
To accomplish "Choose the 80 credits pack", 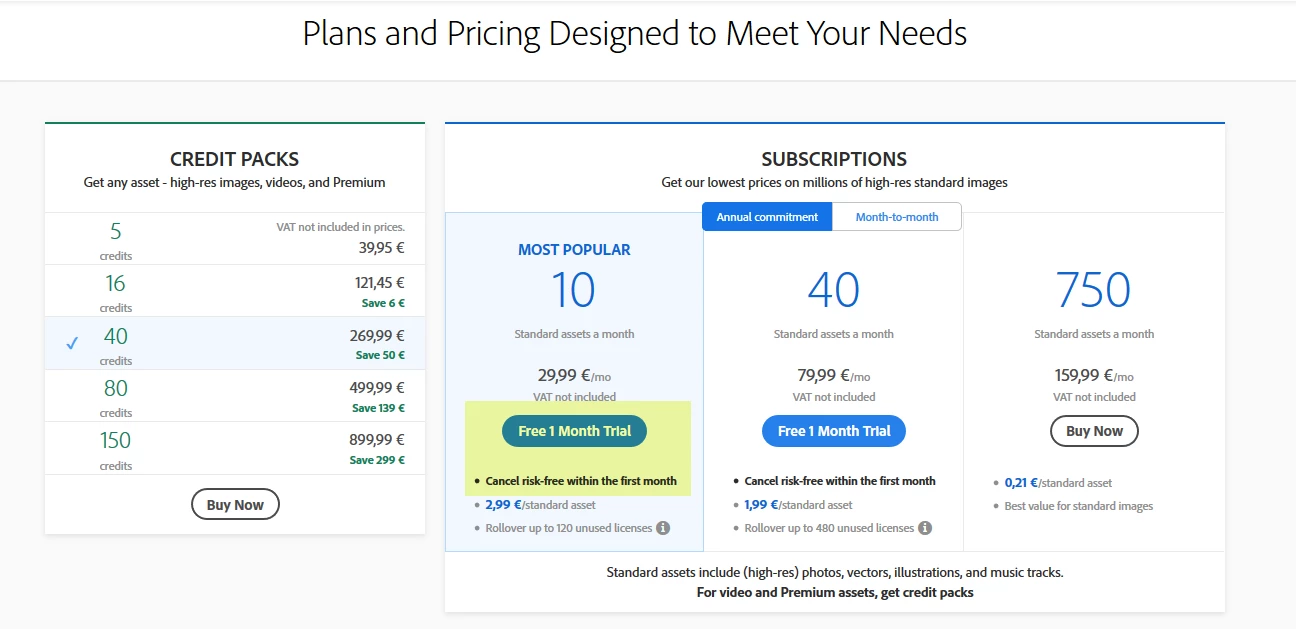I will (234, 395).
